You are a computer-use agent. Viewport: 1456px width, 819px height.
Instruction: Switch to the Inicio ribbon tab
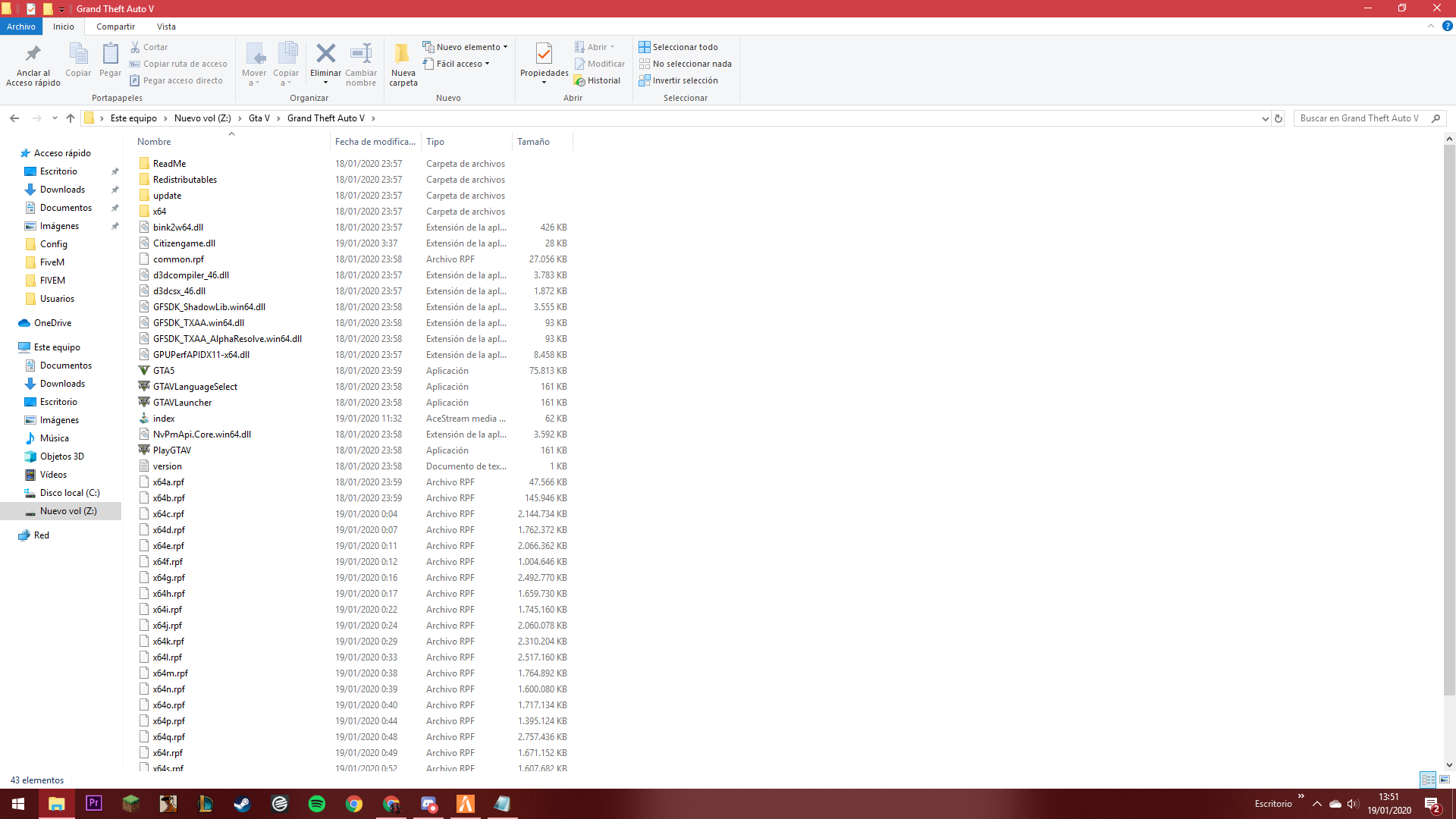coord(64,27)
